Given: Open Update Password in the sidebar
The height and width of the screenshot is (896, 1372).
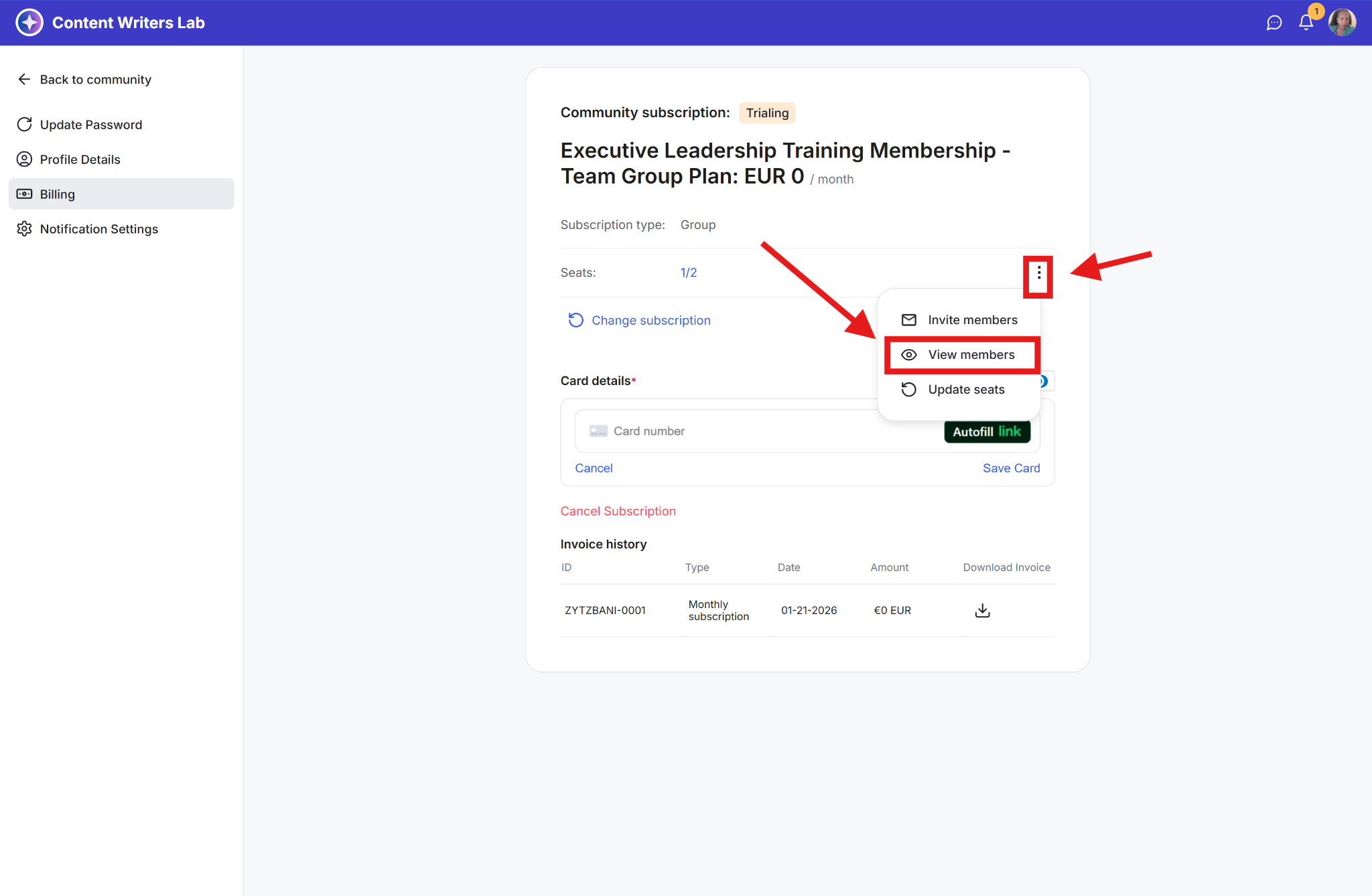Looking at the screenshot, I should 90,125.
